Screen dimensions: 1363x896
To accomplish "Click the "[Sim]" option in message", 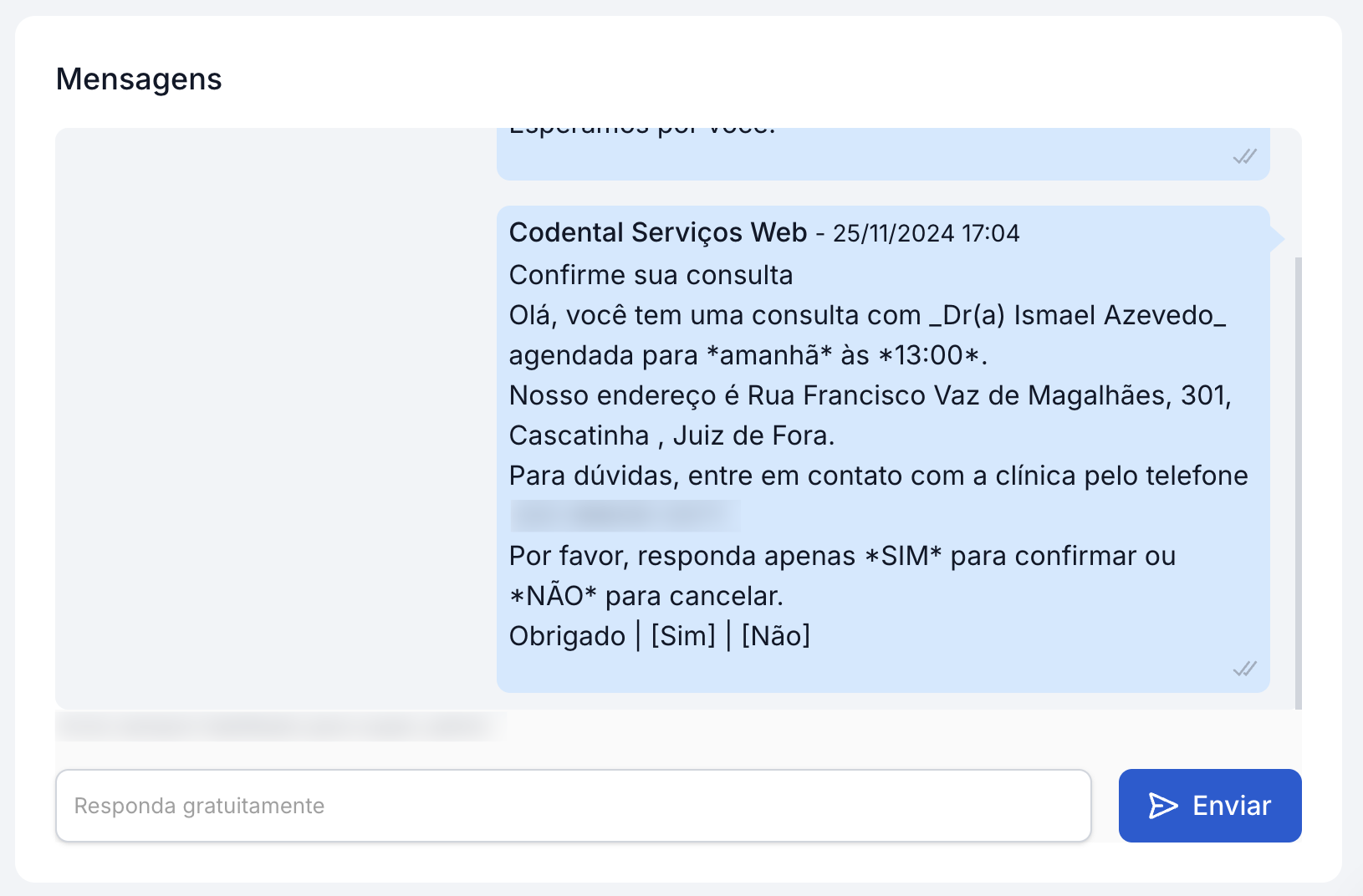I will click(x=683, y=636).
